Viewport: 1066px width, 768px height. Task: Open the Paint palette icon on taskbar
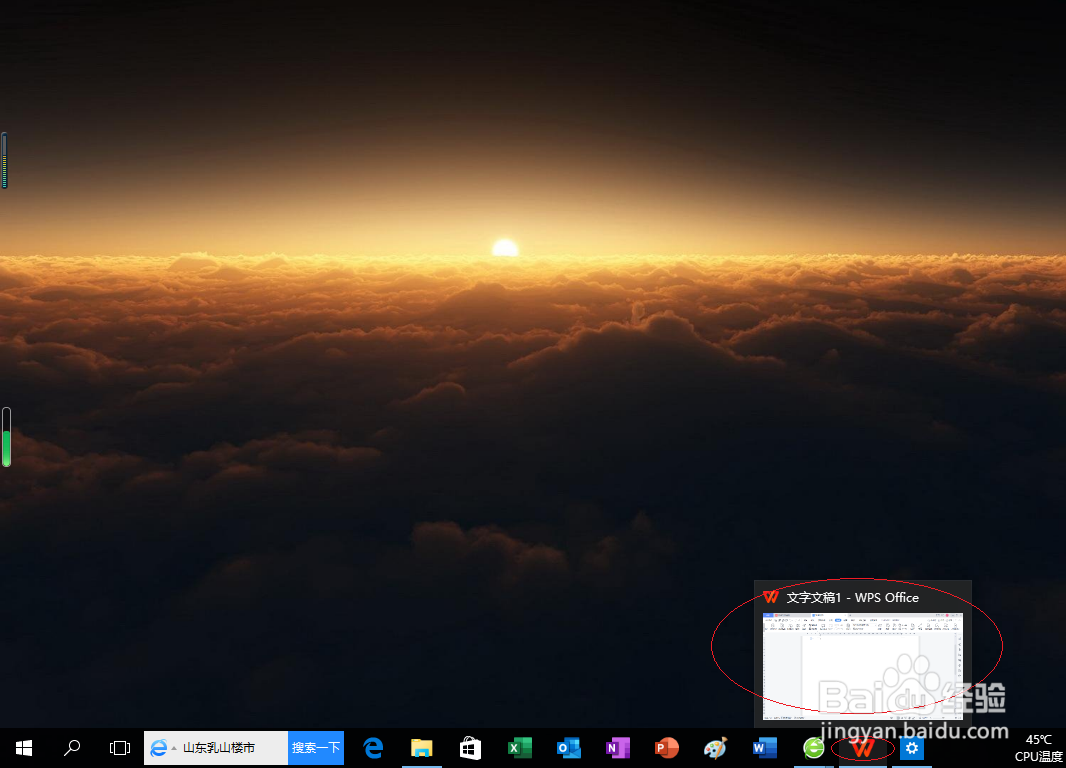(715, 748)
